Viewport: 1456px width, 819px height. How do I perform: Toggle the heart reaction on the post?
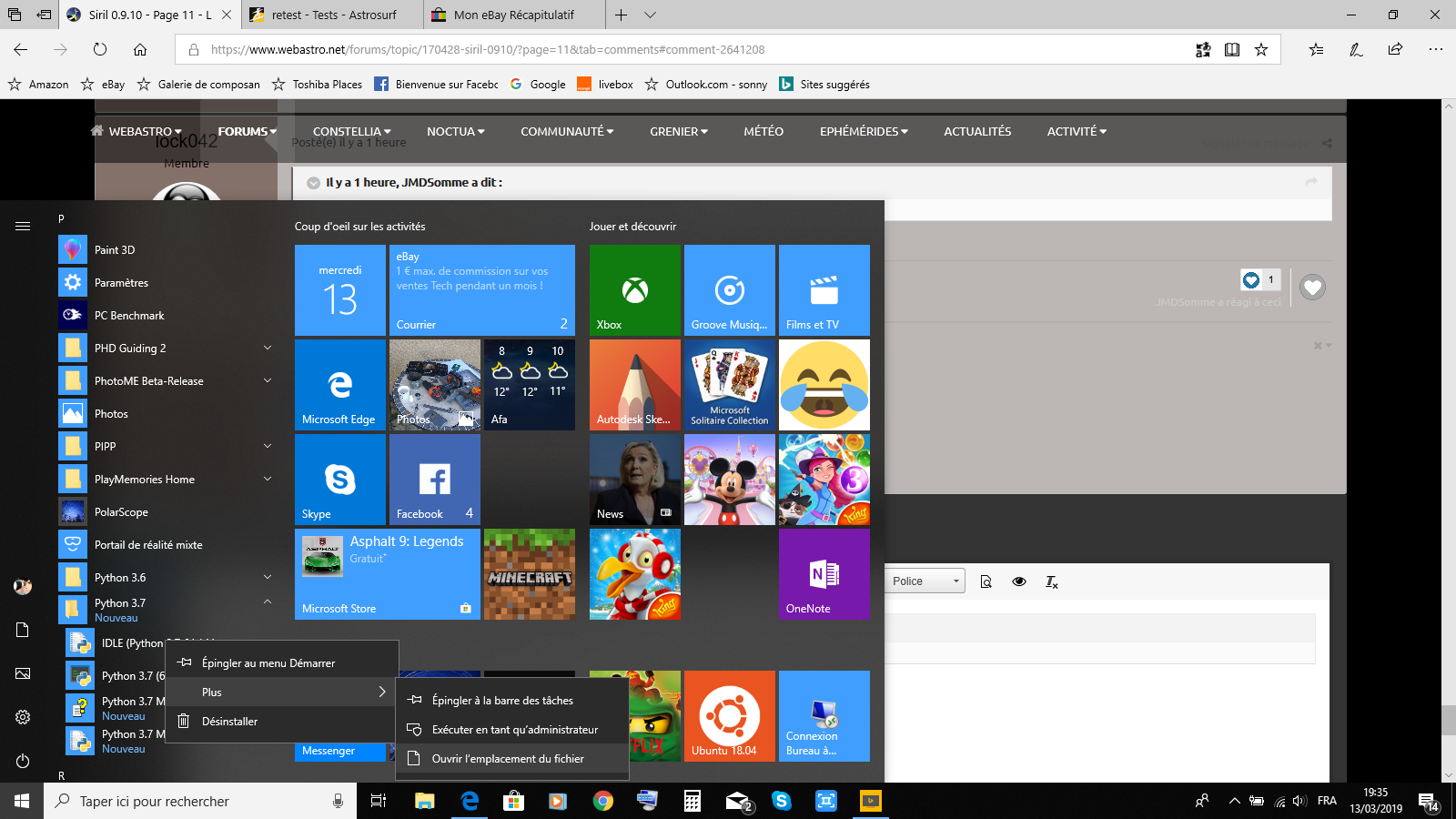(1312, 288)
